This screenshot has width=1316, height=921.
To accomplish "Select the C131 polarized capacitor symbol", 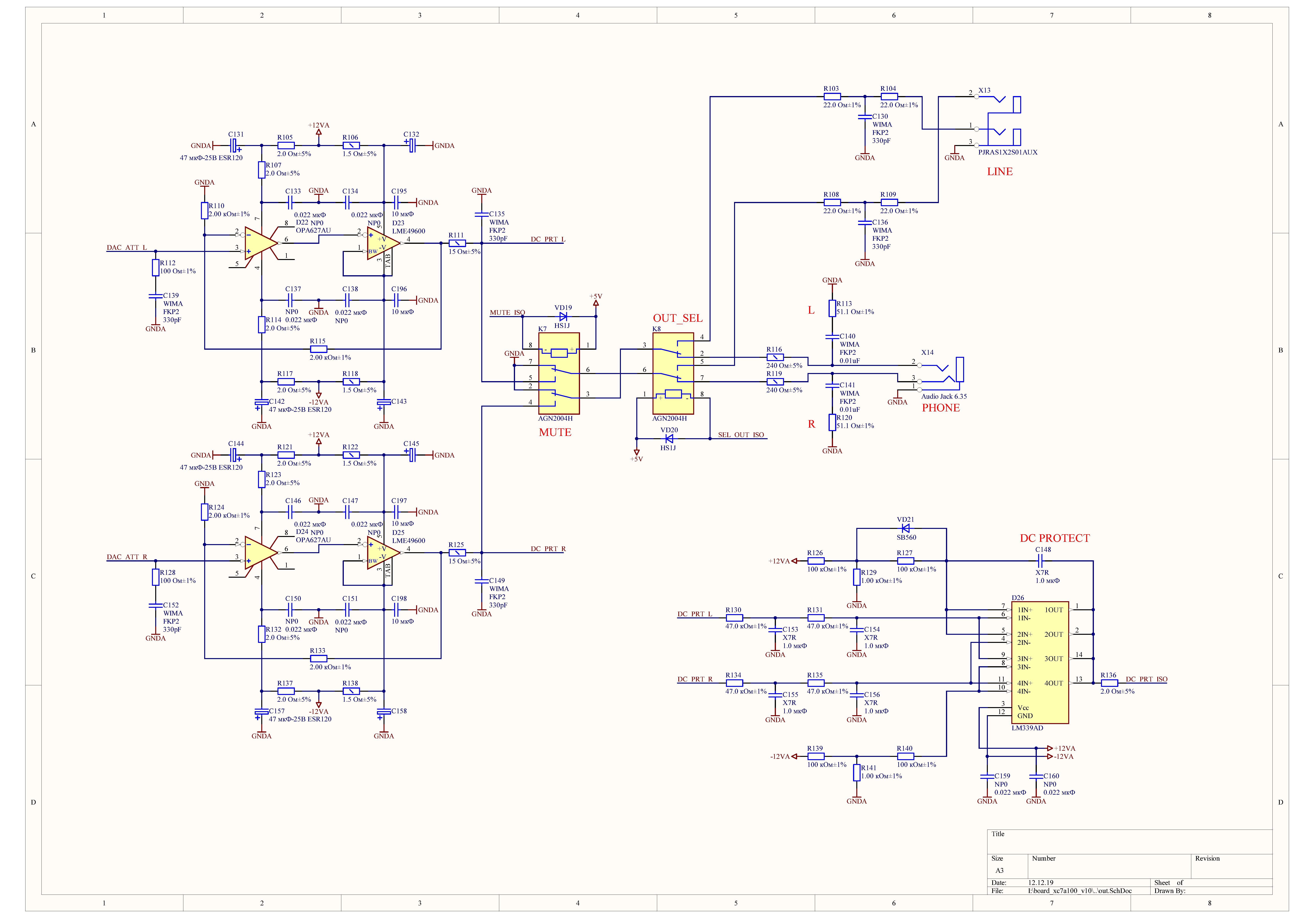I will coord(235,146).
